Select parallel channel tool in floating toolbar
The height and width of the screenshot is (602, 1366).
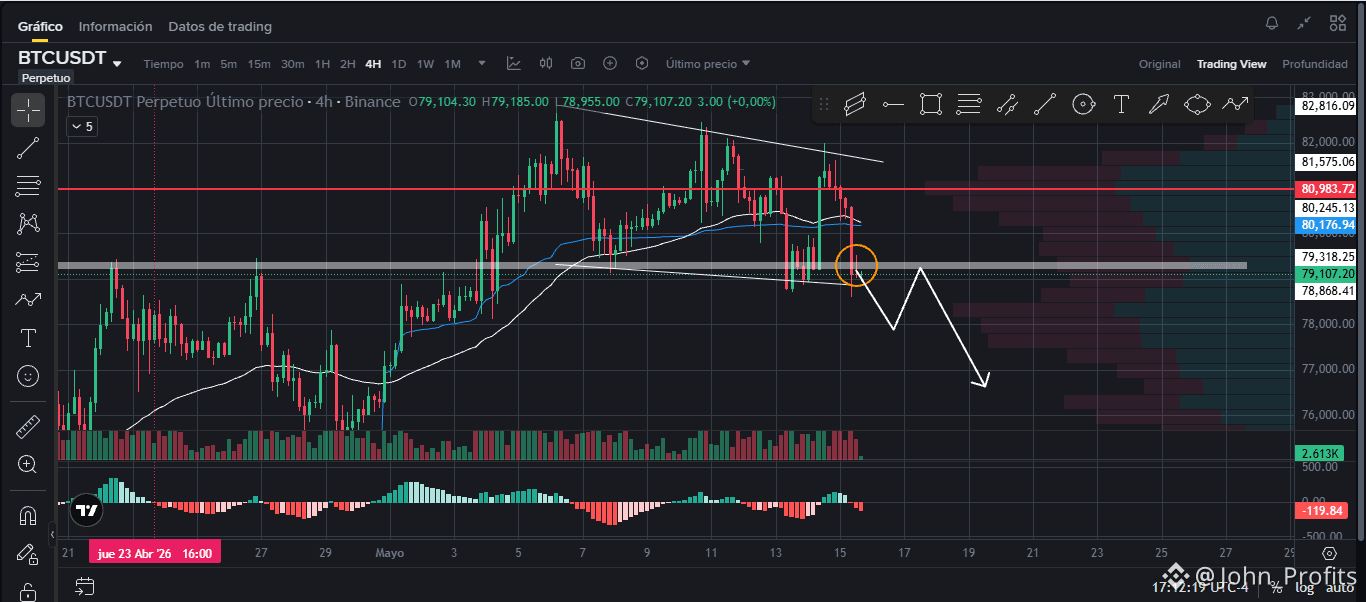point(854,104)
